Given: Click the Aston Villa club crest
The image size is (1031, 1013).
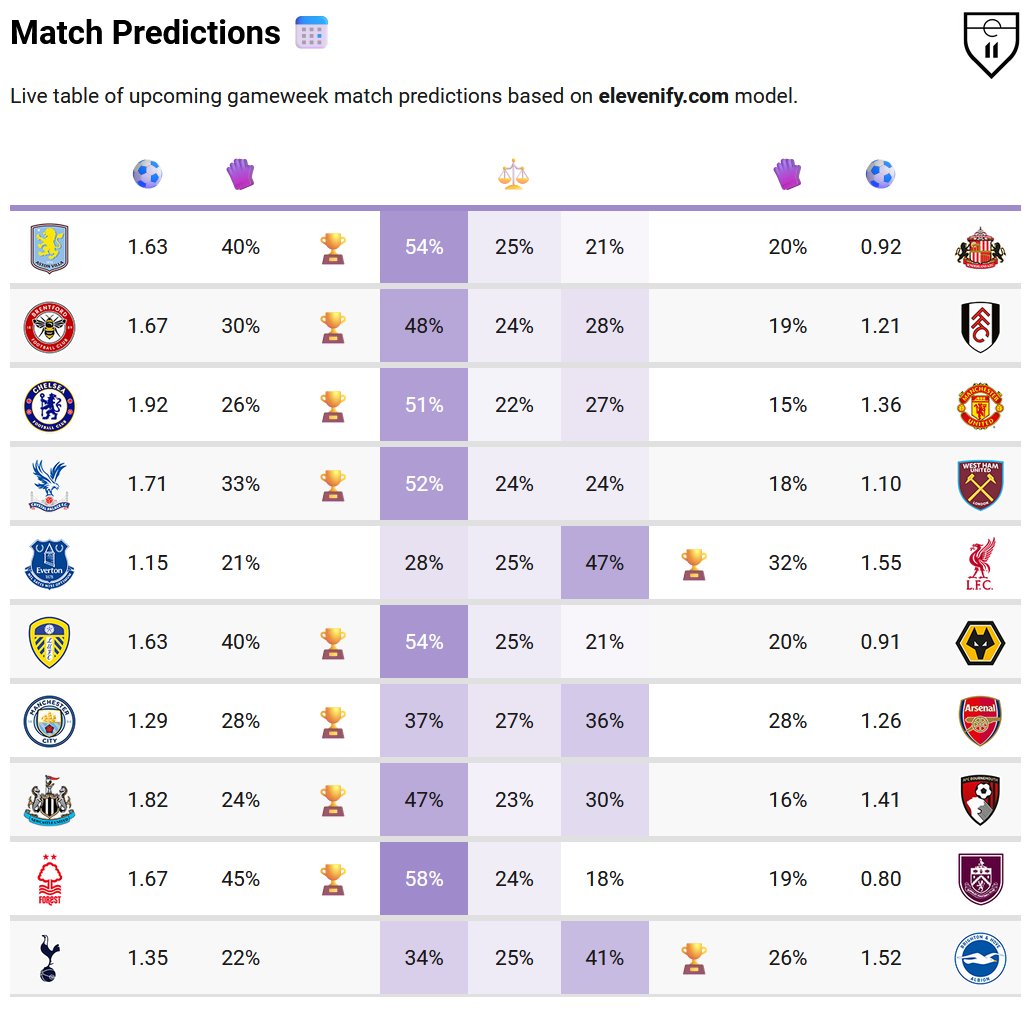Looking at the screenshot, I should [x=49, y=248].
